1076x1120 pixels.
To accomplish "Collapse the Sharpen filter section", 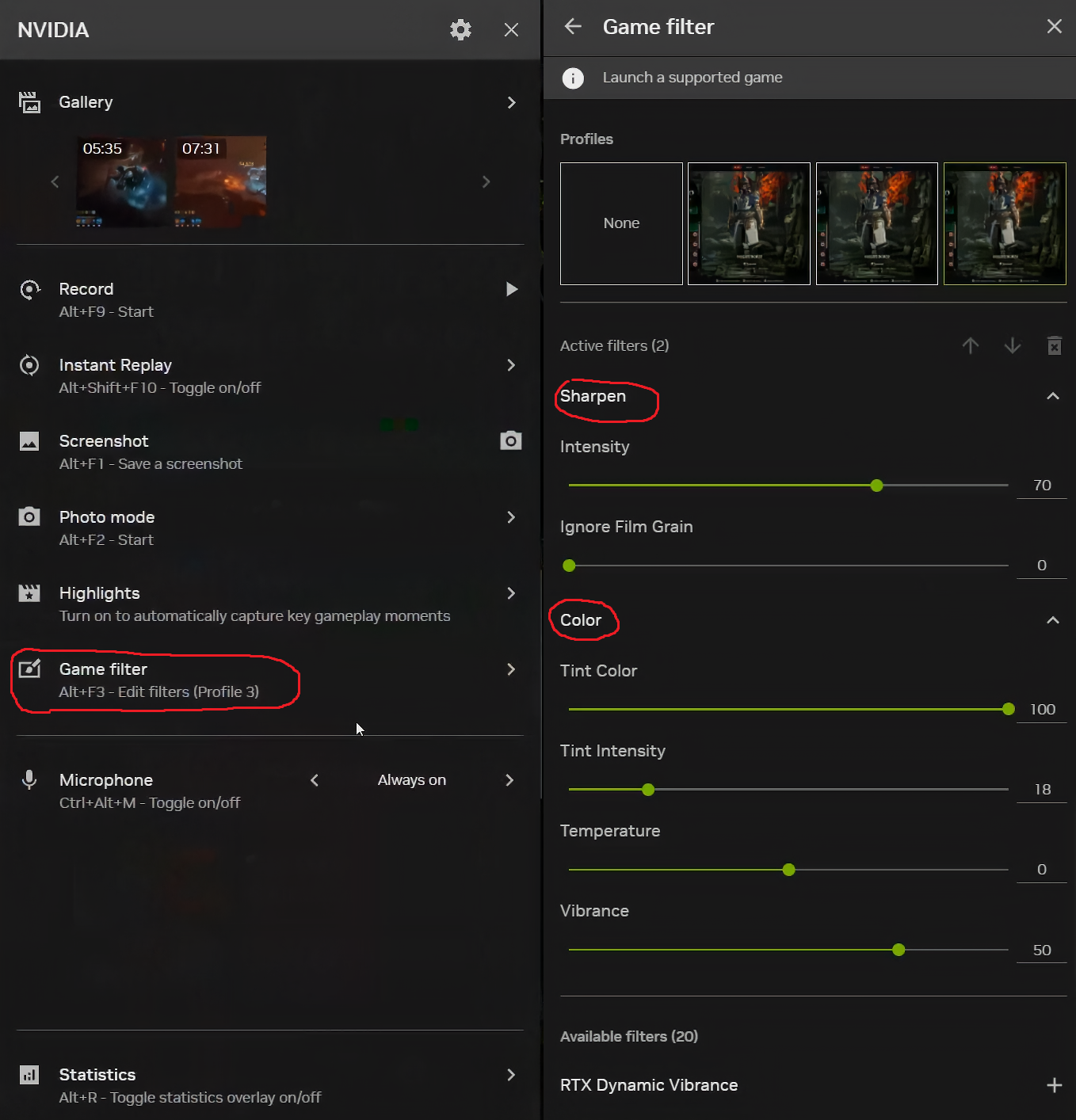I will pos(1053,396).
